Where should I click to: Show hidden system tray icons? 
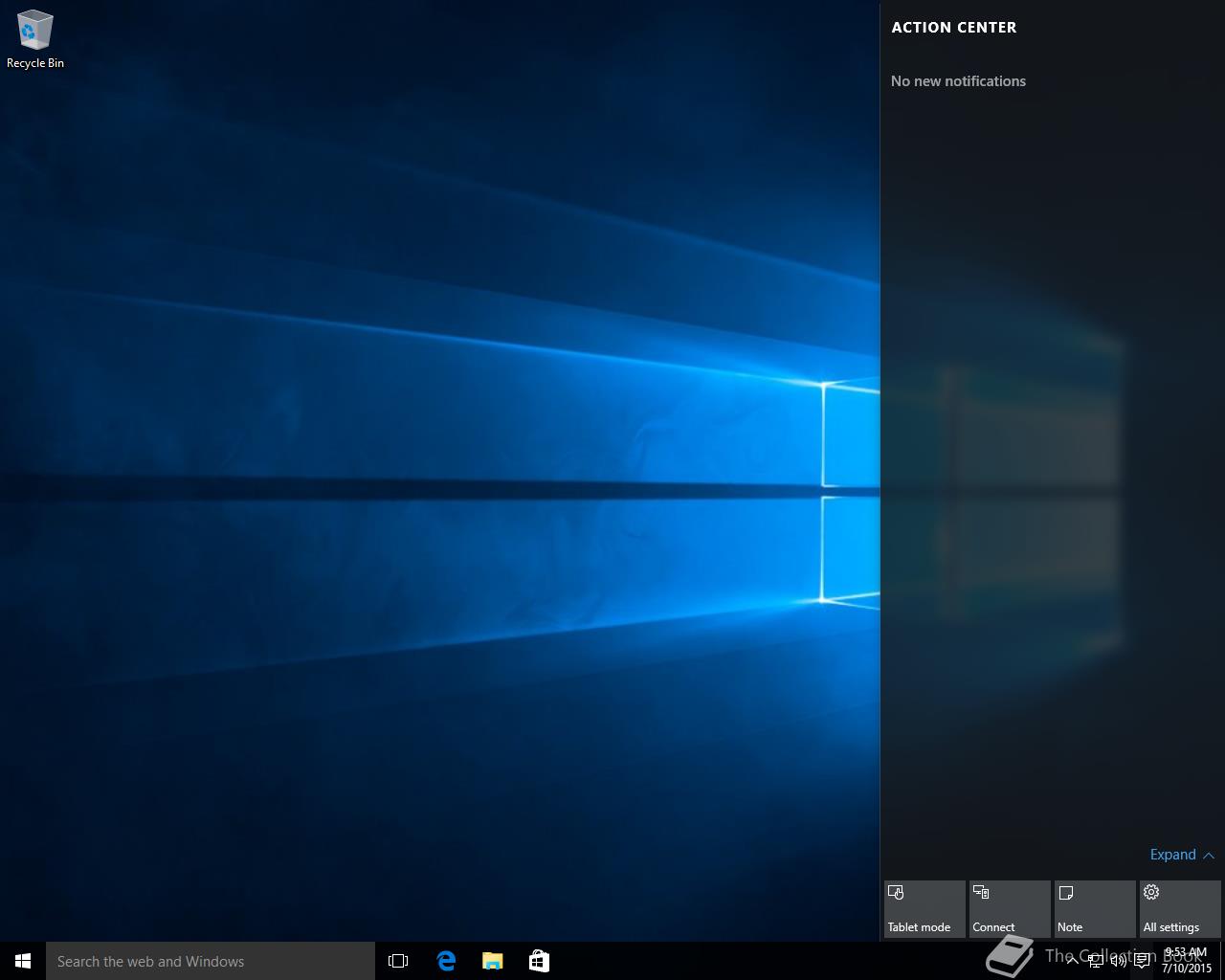(1072, 961)
